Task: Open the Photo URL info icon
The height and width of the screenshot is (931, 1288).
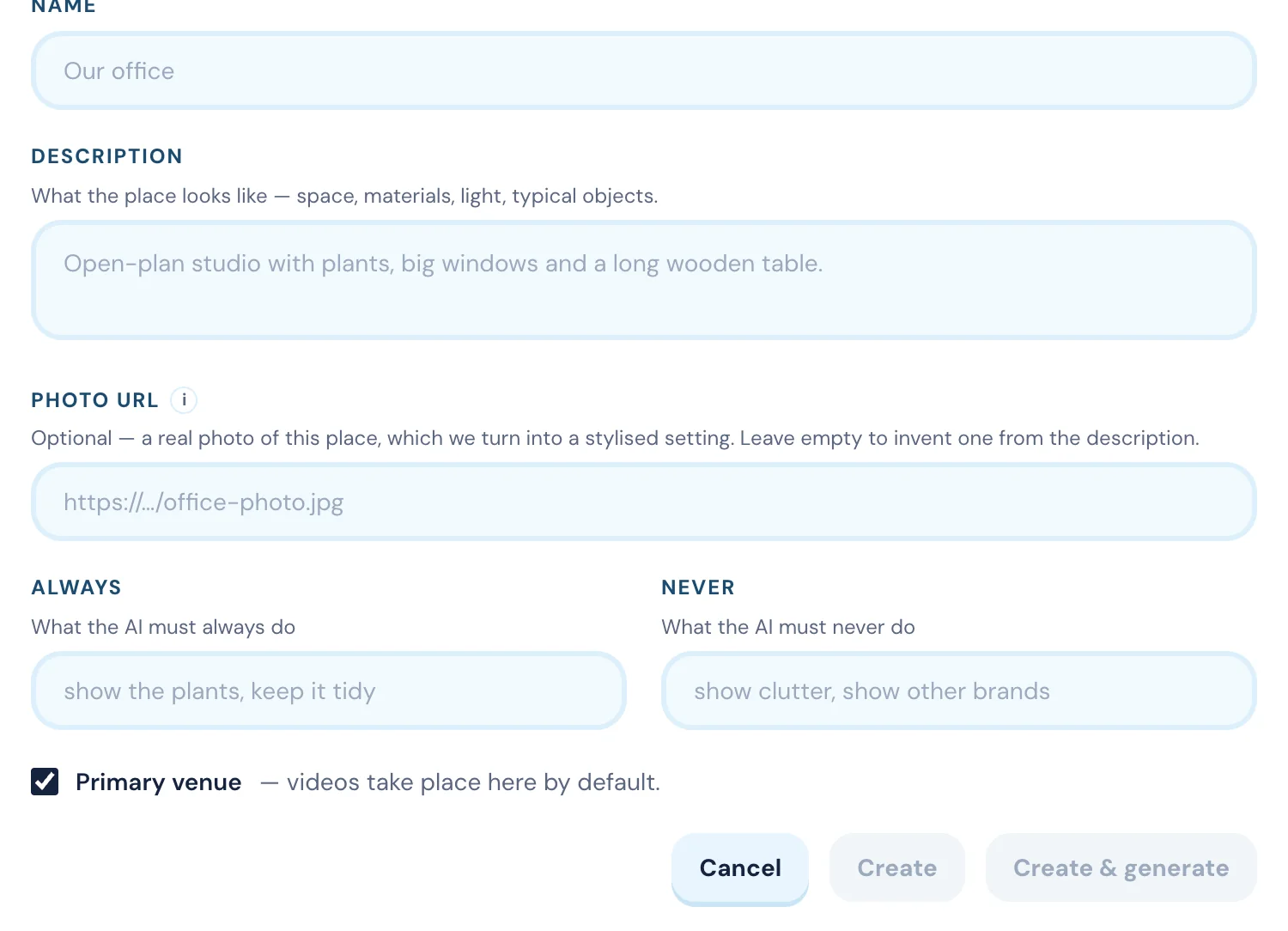Action: 184,400
